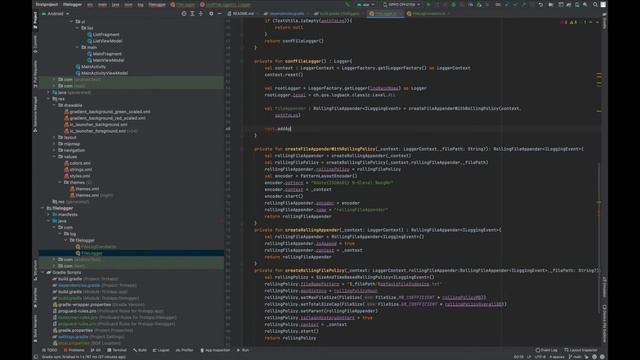Open settings.gradle in Gradle Scripts
Image resolution: width=640 pixels, height=360 pixels.
(73, 337)
